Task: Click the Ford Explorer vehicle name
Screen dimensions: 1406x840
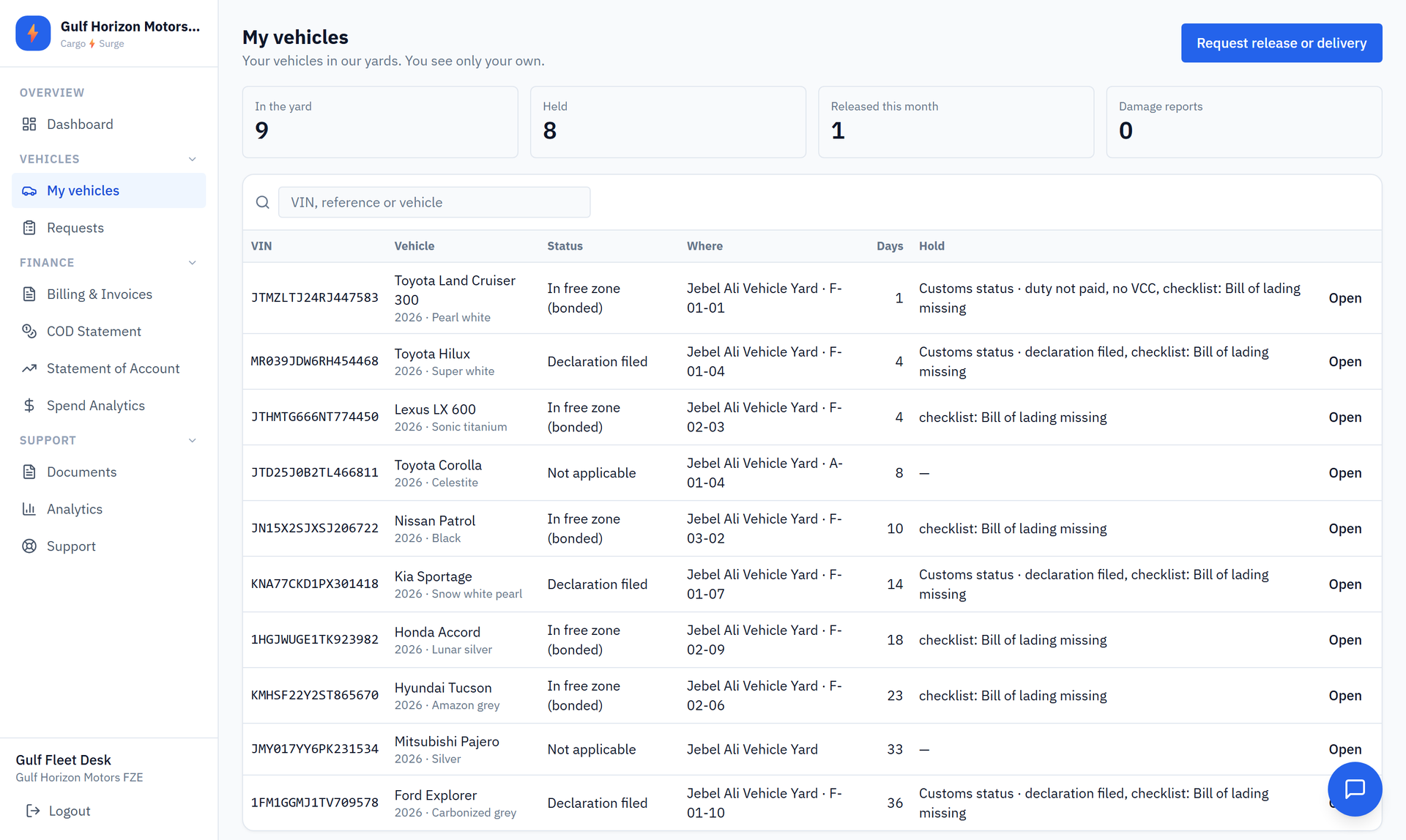Action: 436,795
